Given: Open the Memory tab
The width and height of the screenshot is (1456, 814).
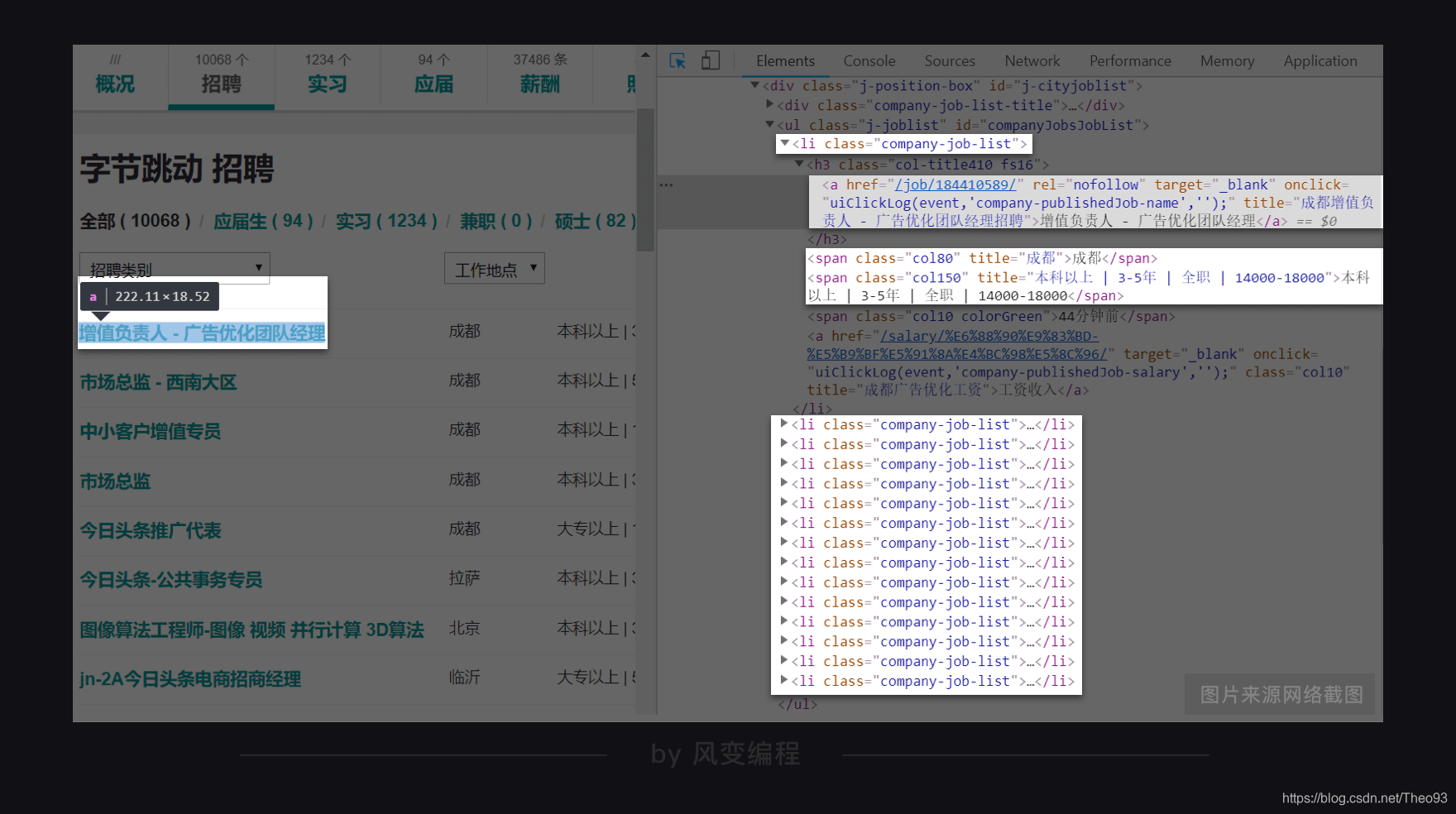Looking at the screenshot, I should tap(1227, 61).
